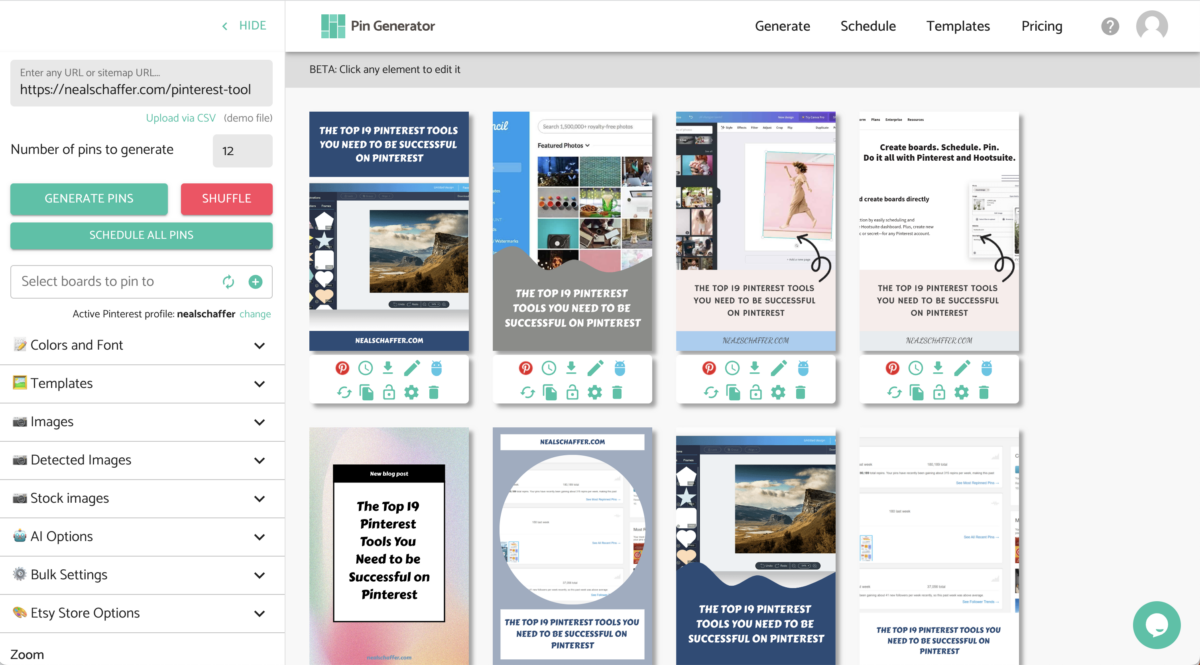
Task: Toggle the lock icon under the second pin
Action: (x=572, y=392)
